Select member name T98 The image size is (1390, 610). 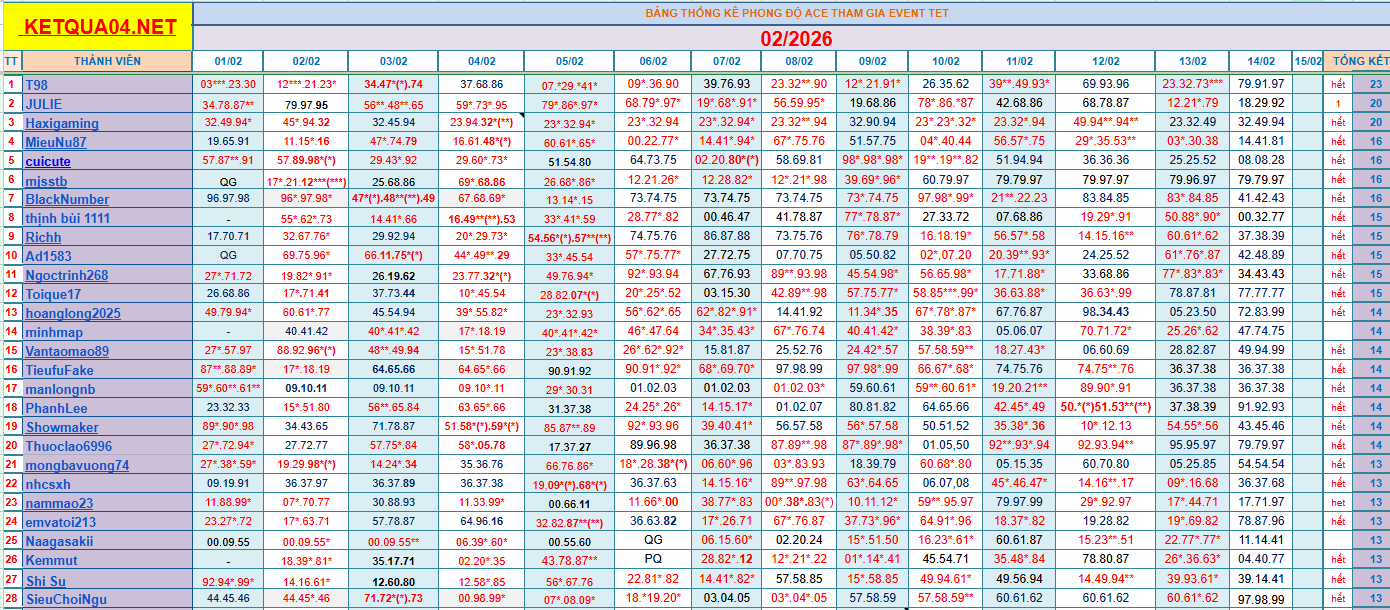click(36, 85)
